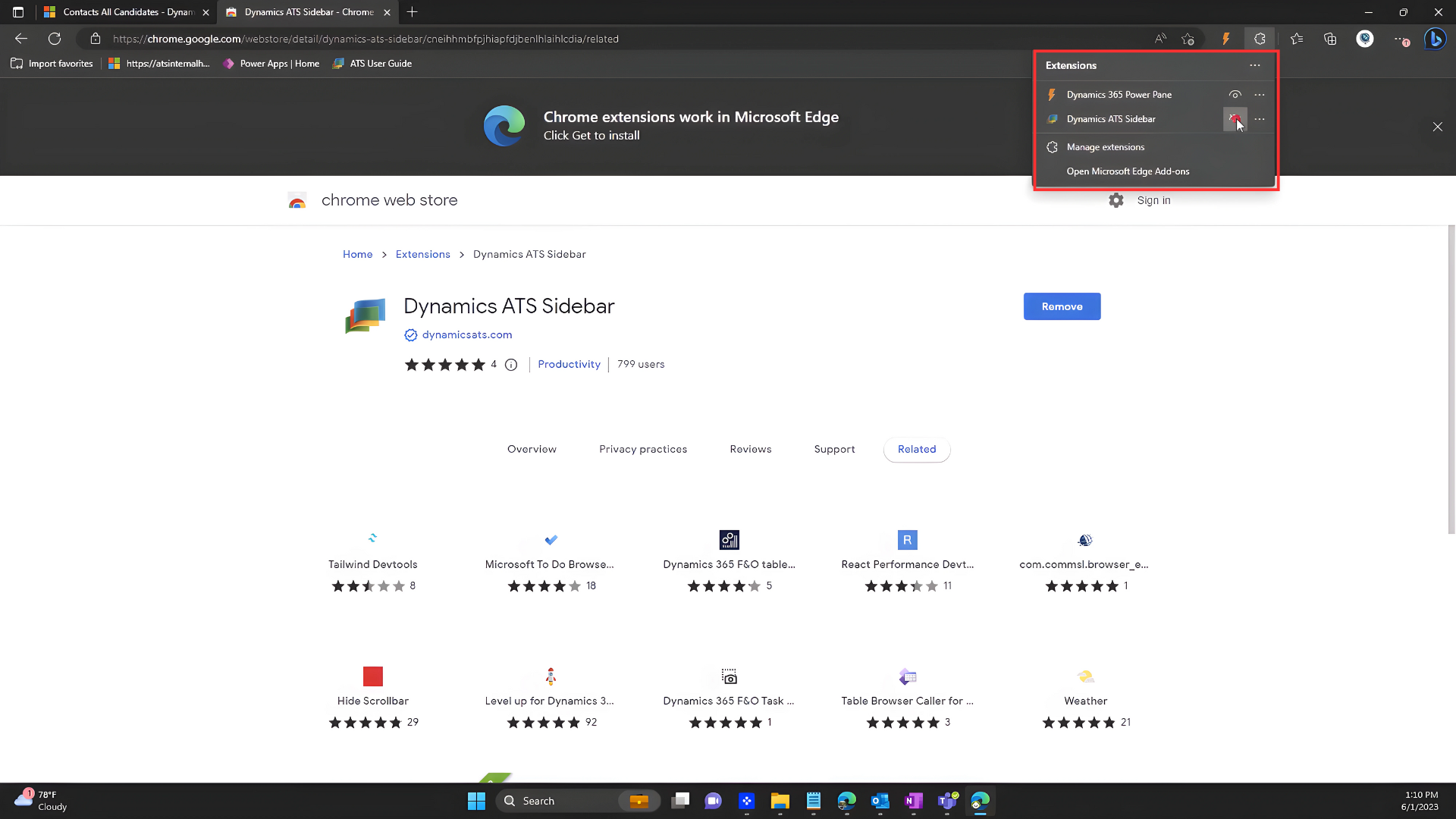
Task: Click the Remove extension button
Action: tap(1062, 306)
